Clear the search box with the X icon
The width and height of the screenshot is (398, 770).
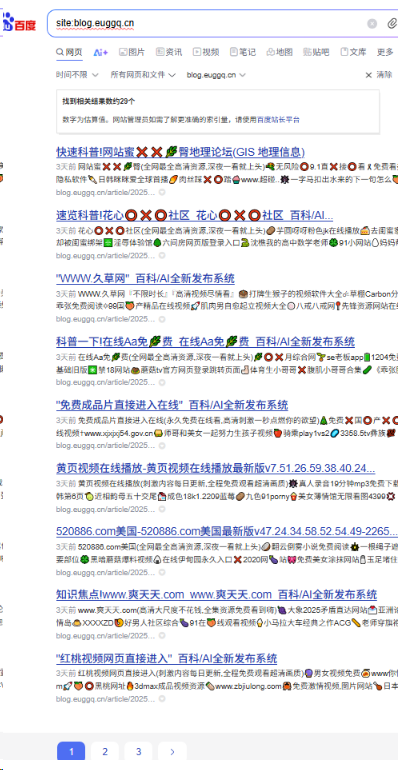coord(372,23)
